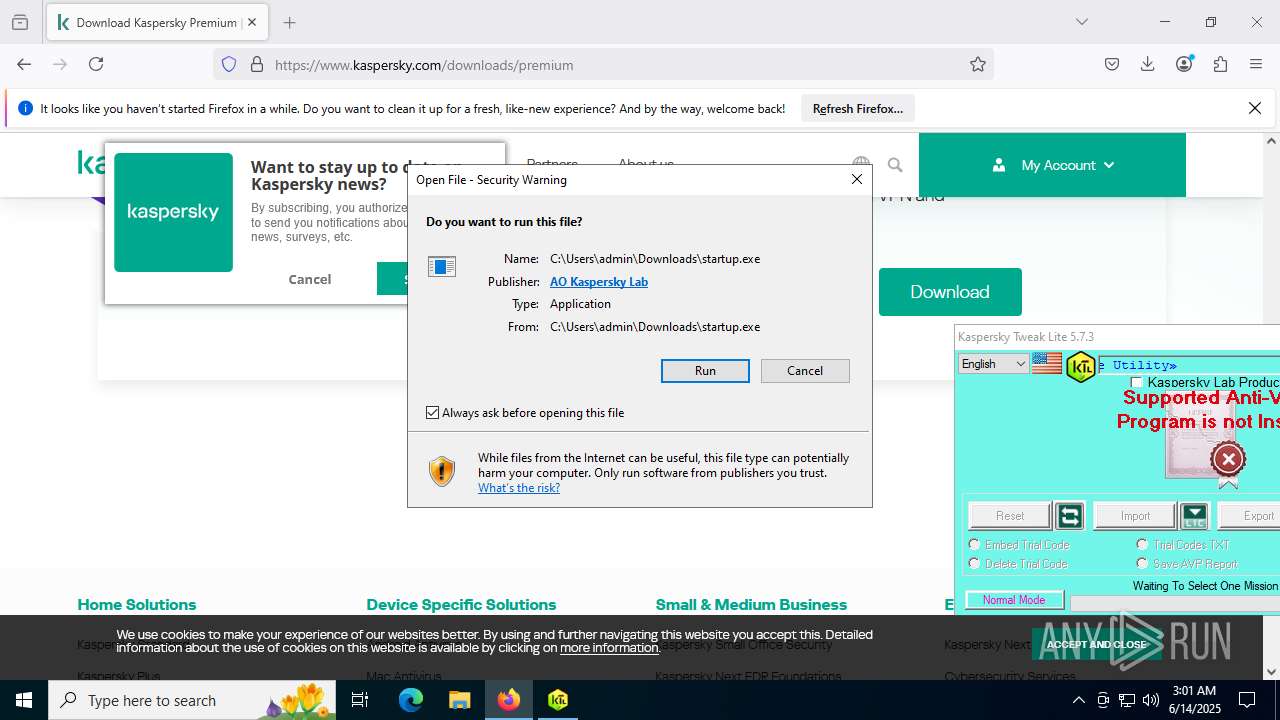Open Small & Medium Business footer heading
1280x720 pixels.
751,604
